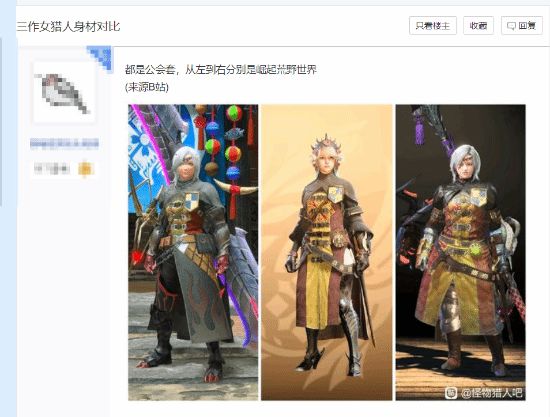Click the colorful hanging ornaments in left image
This screenshot has height=417, width=550.
(223, 147)
